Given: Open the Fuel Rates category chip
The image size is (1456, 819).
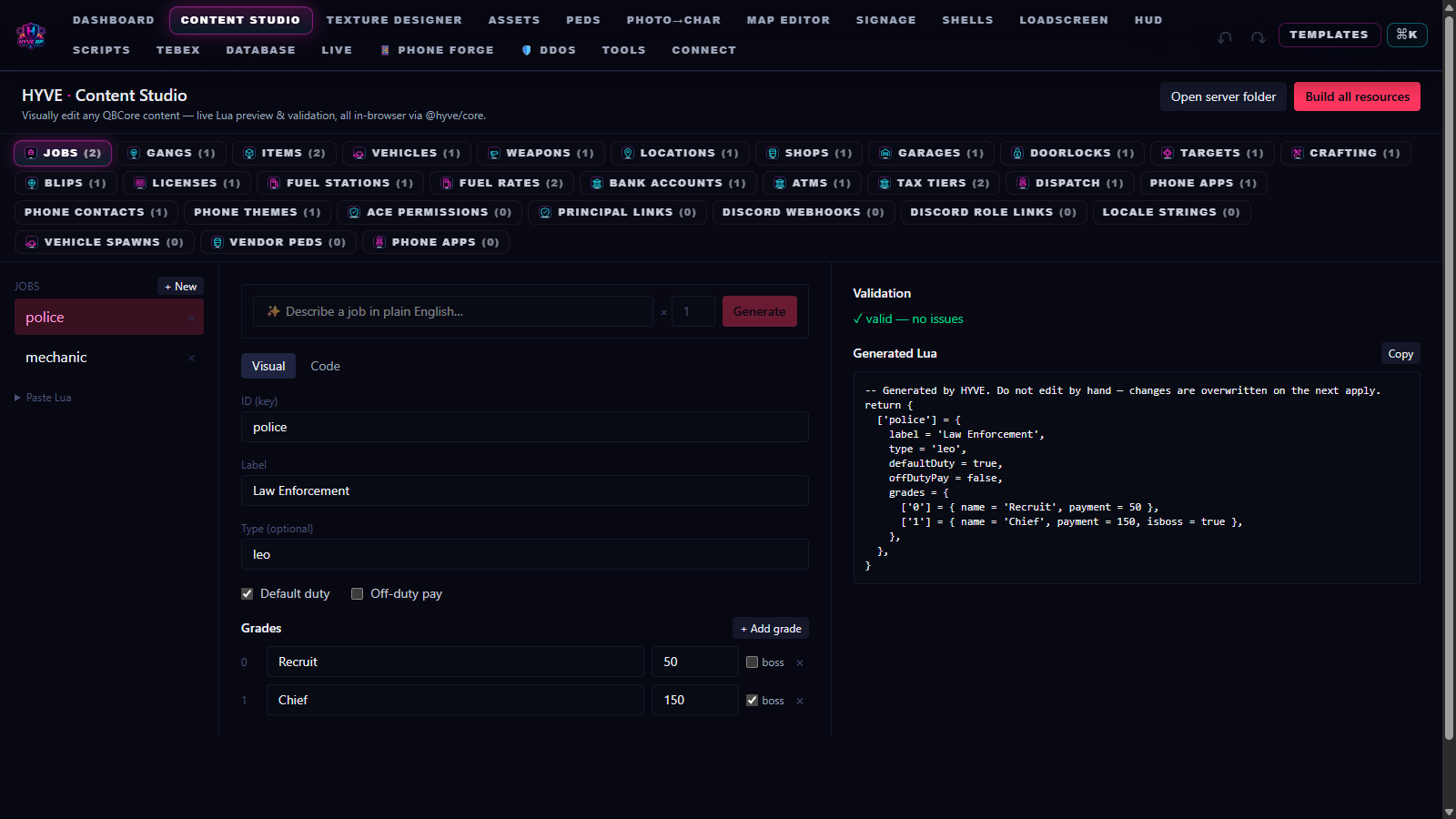Looking at the screenshot, I should coord(502,183).
